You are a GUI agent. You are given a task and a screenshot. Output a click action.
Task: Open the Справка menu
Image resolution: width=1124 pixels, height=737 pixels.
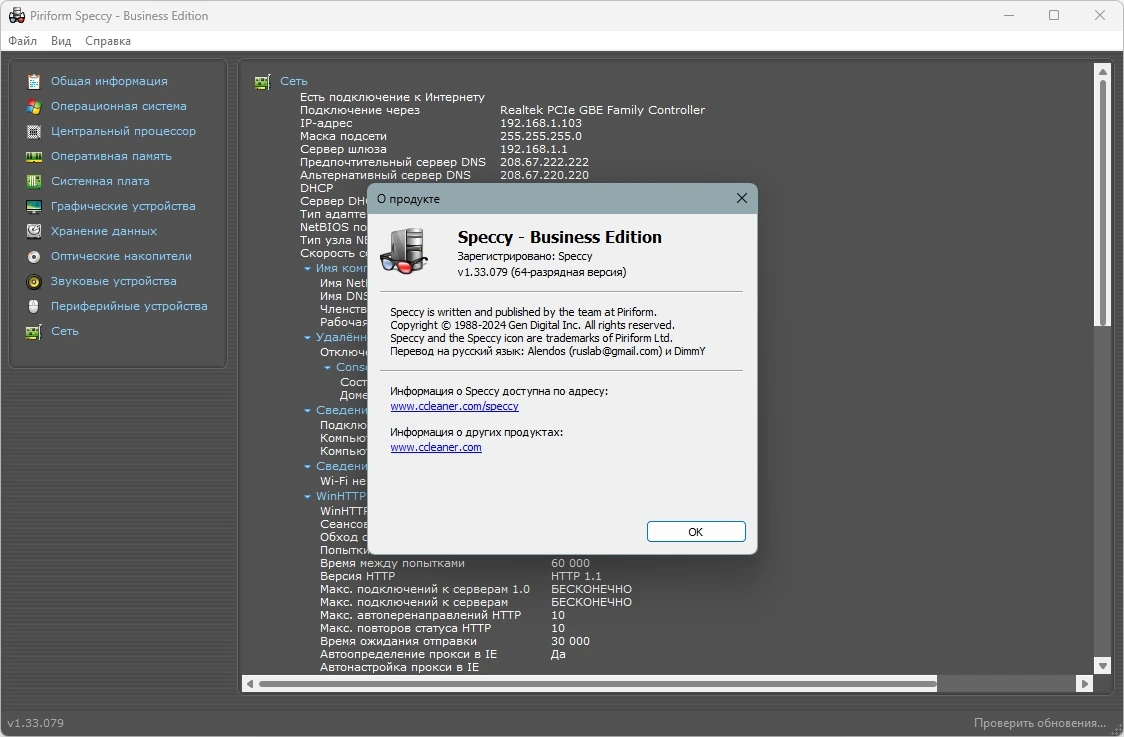pos(108,41)
